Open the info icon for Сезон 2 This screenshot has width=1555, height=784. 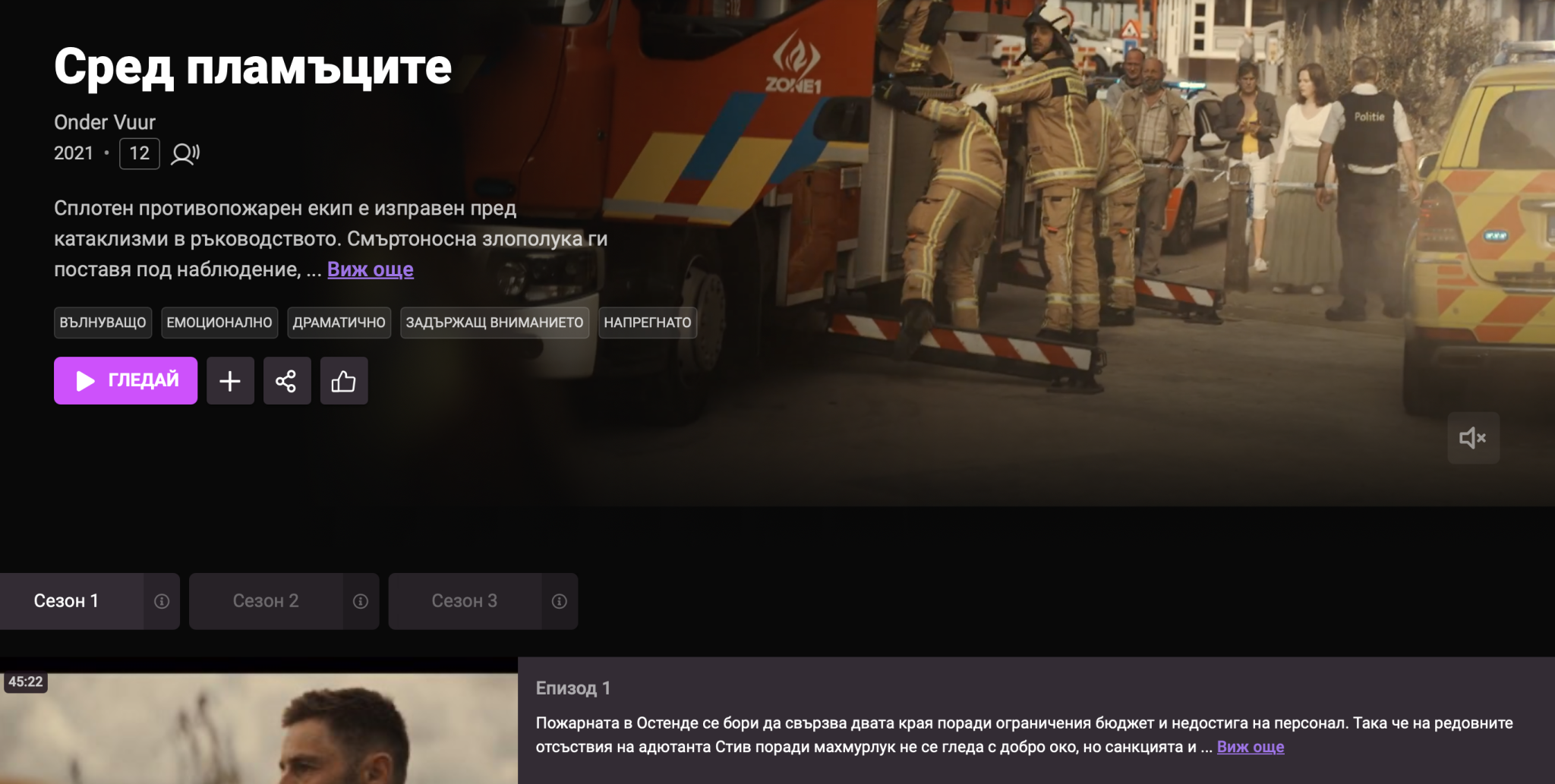[361, 601]
